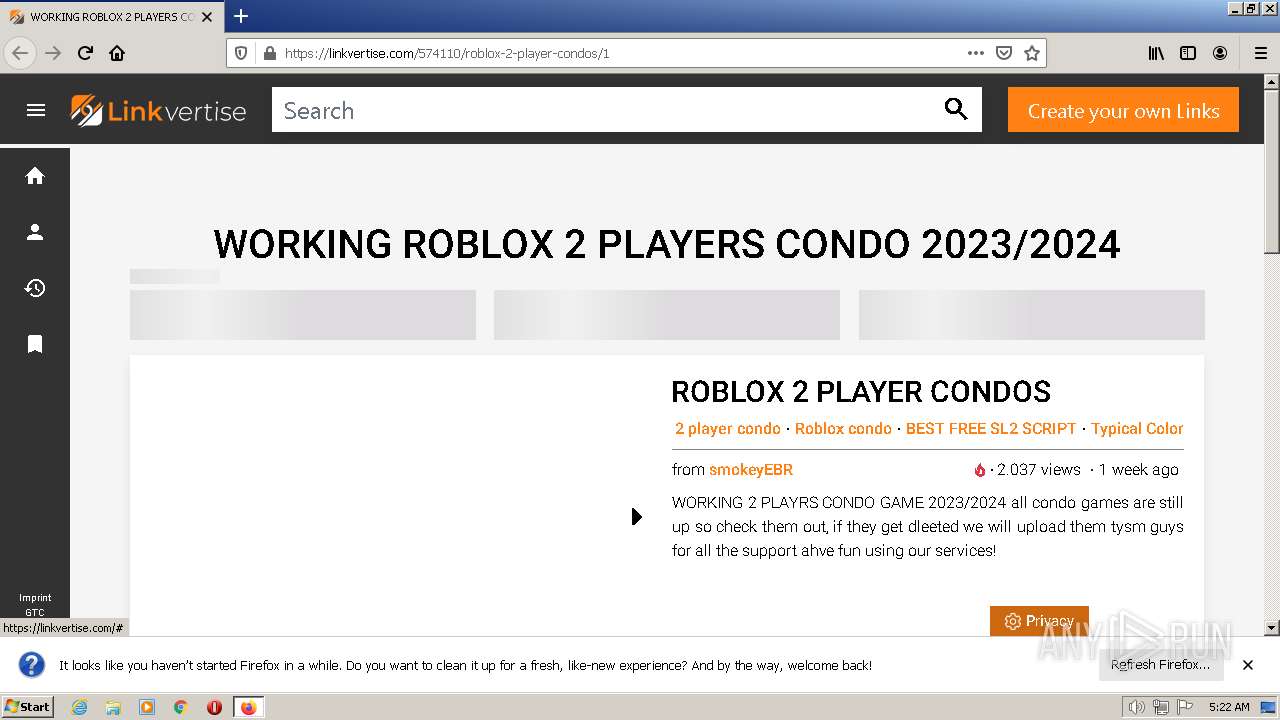Click the '2.037 views' text

(1038, 469)
